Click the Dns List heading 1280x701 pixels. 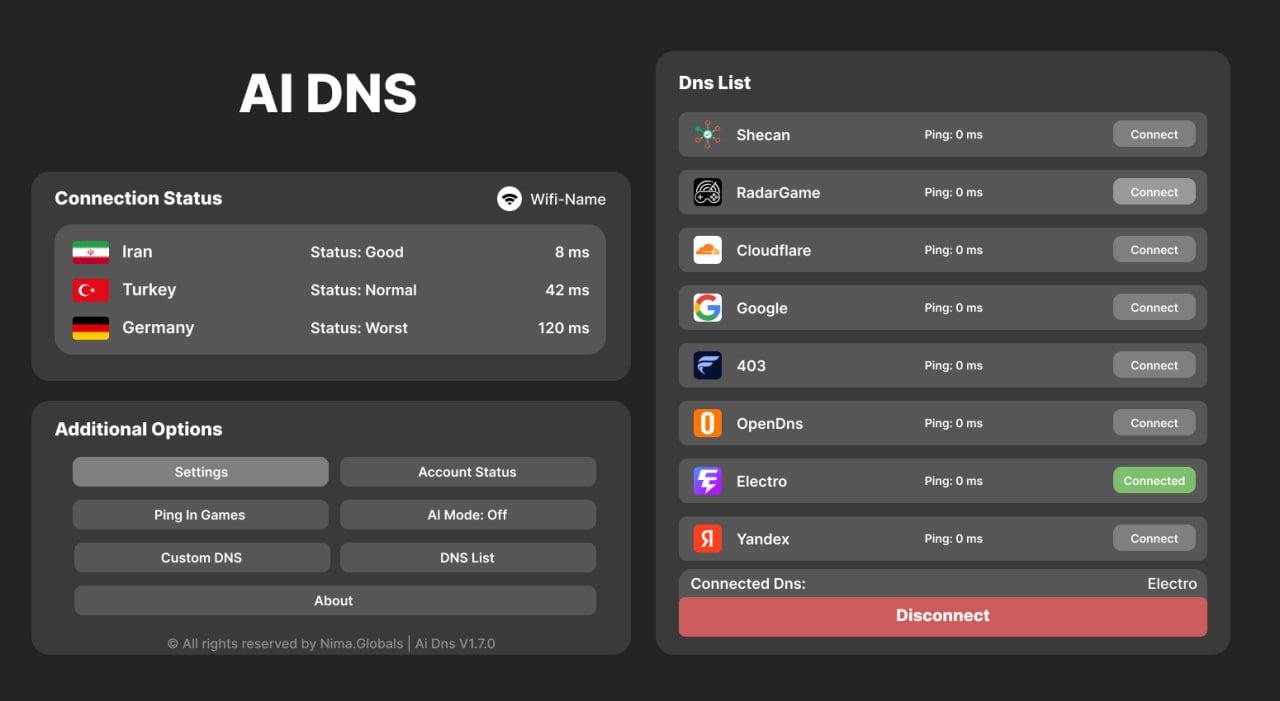[x=715, y=83]
